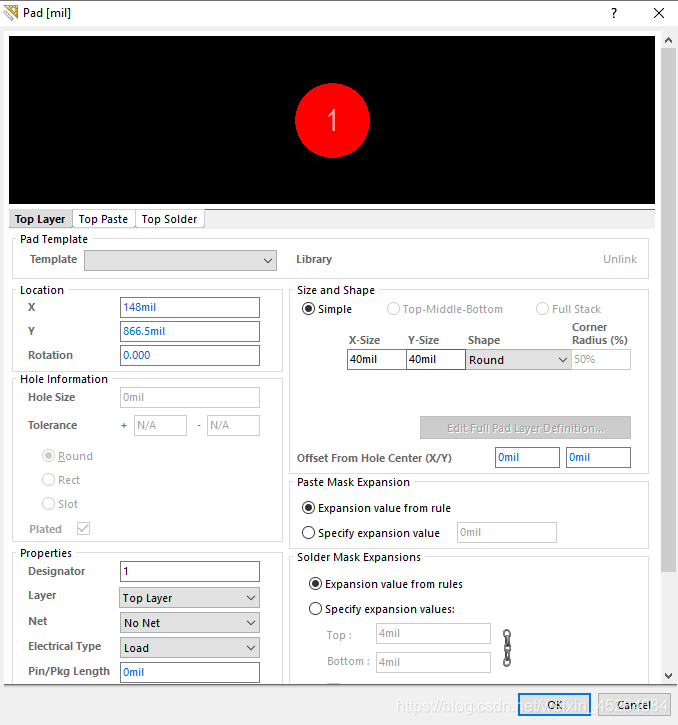The height and width of the screenshot is (725, 678).
Task: Toggle the solder mask chain link icon
Action: tap(507, 648)
